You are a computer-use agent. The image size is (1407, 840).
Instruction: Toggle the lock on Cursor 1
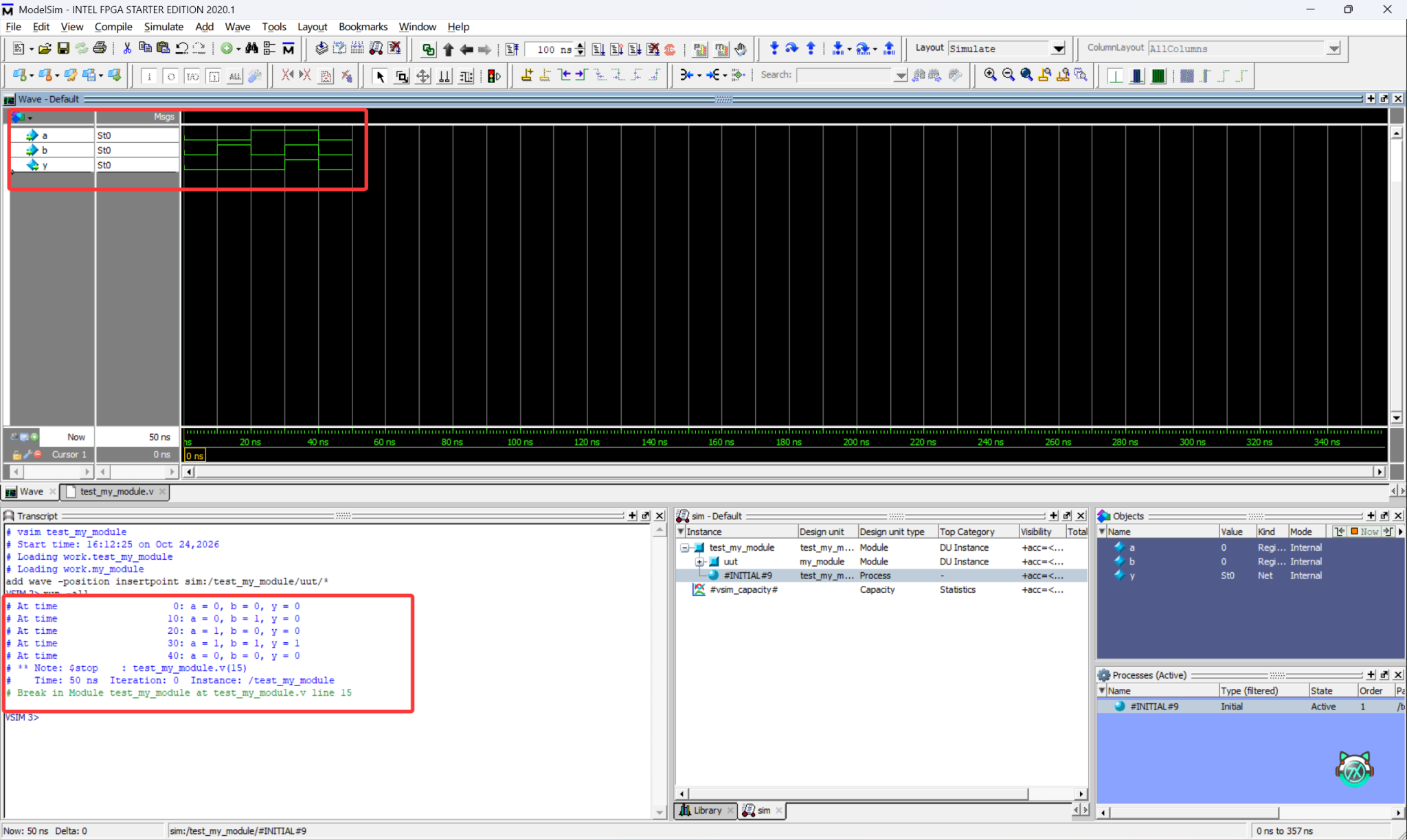pyautogui.click(x=16, y=455)
